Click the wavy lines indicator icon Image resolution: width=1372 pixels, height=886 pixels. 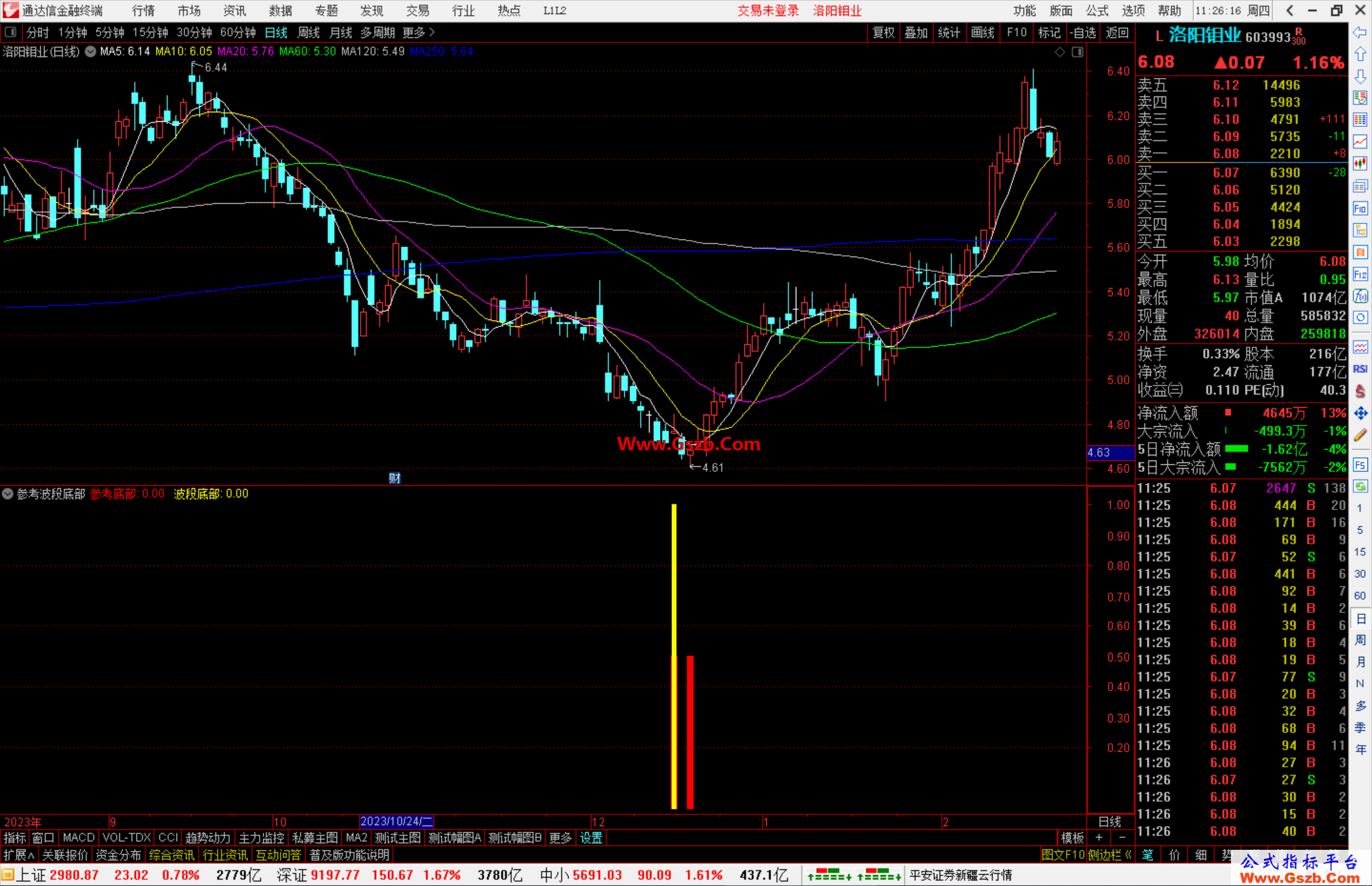click(x=1360, y=347)
